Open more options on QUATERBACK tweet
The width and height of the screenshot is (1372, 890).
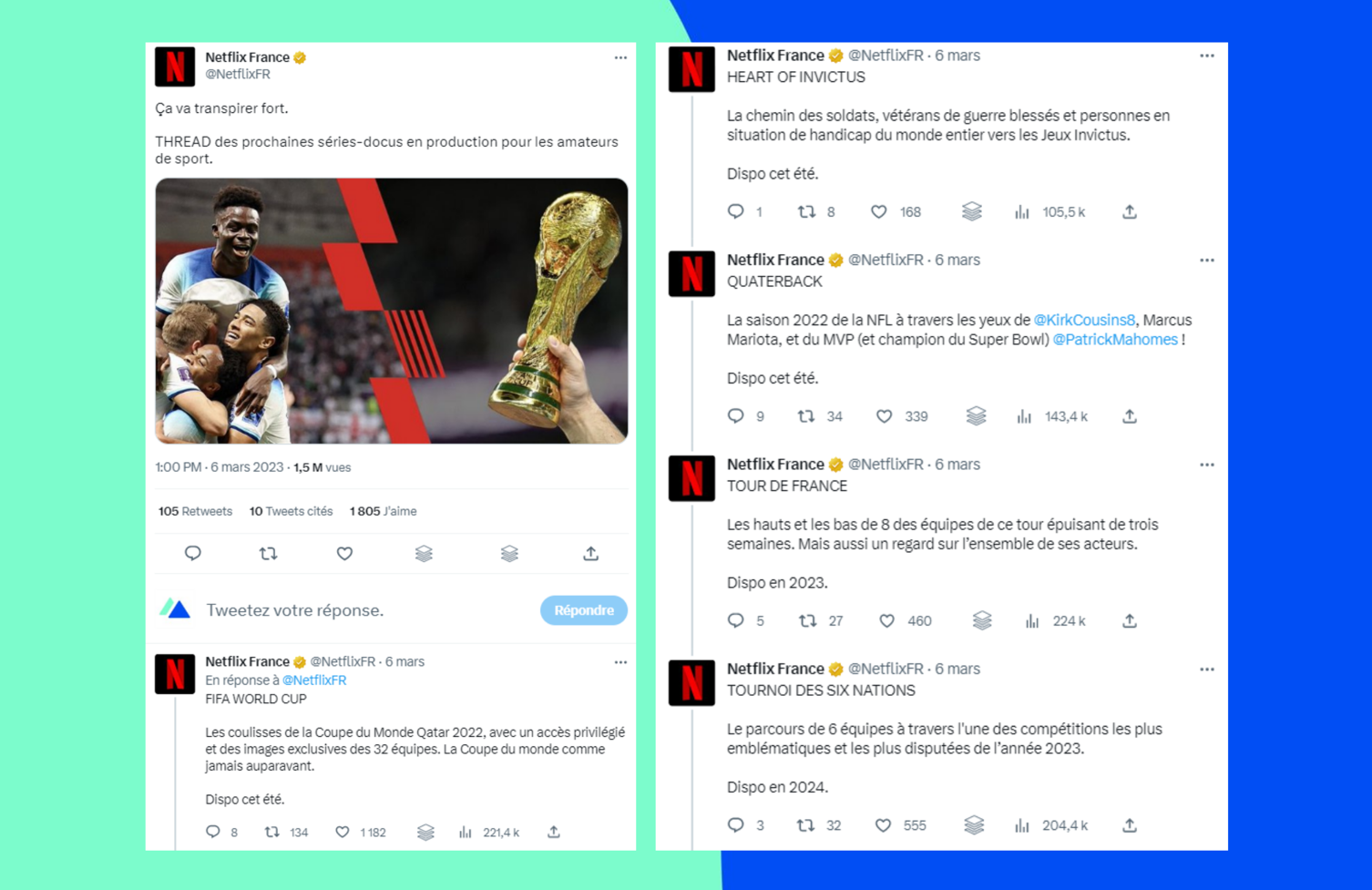1207,261
